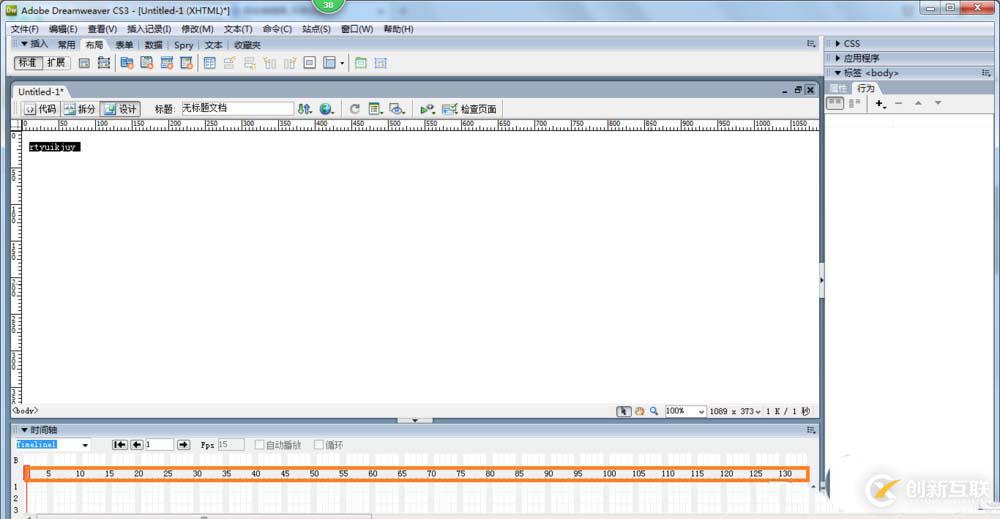Click the 标题 title input field

click(237, 108)
